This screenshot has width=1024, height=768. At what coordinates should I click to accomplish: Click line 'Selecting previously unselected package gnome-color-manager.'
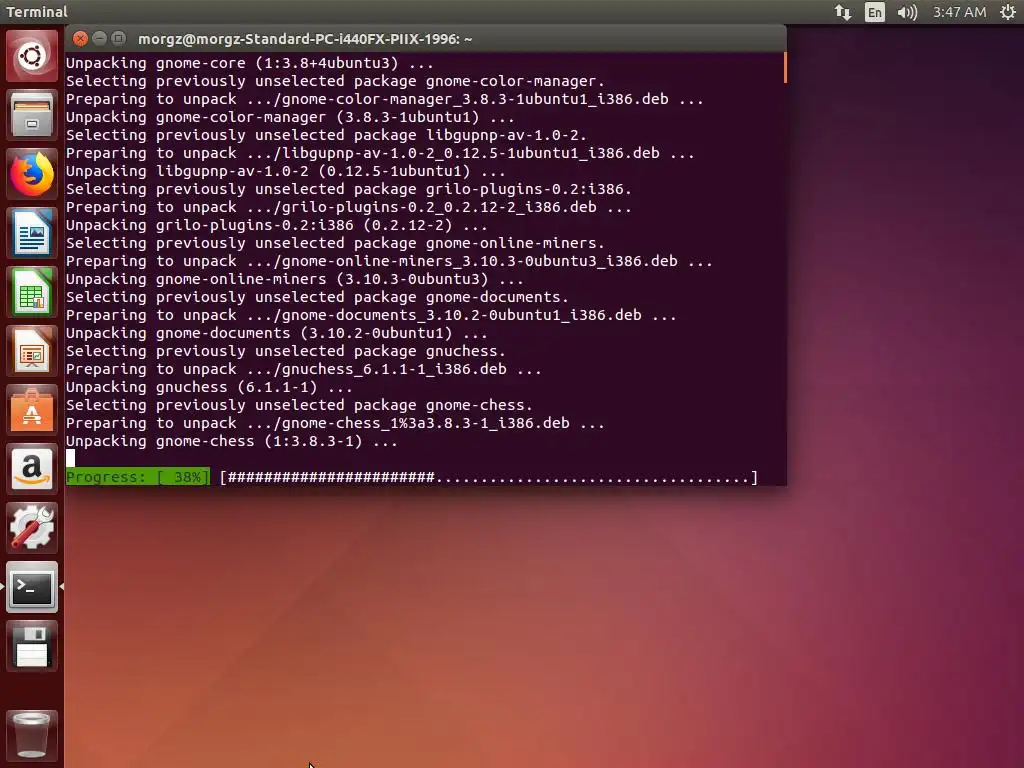tap(336, 81)
